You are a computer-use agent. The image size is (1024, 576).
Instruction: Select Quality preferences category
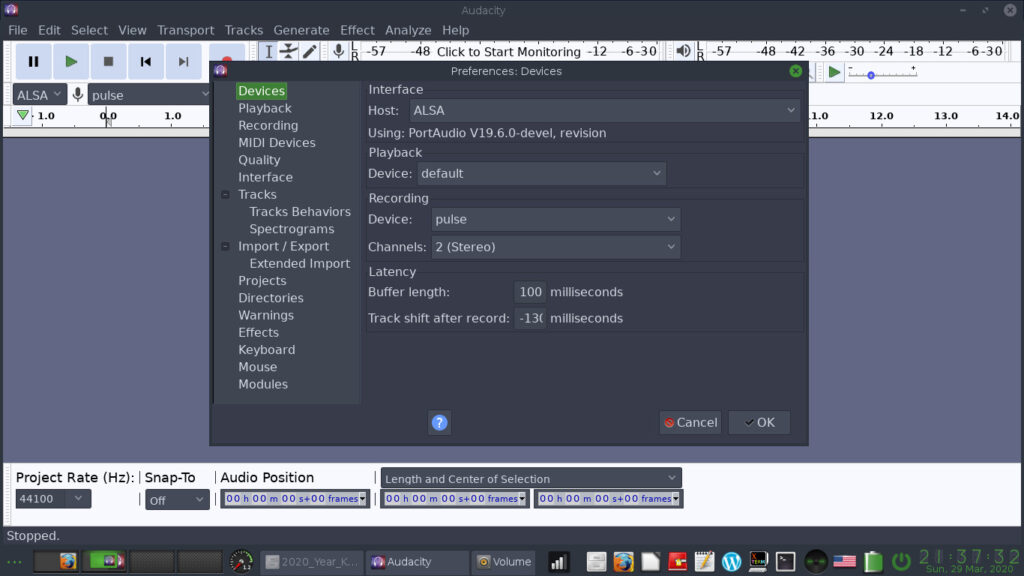click(259, 160)
